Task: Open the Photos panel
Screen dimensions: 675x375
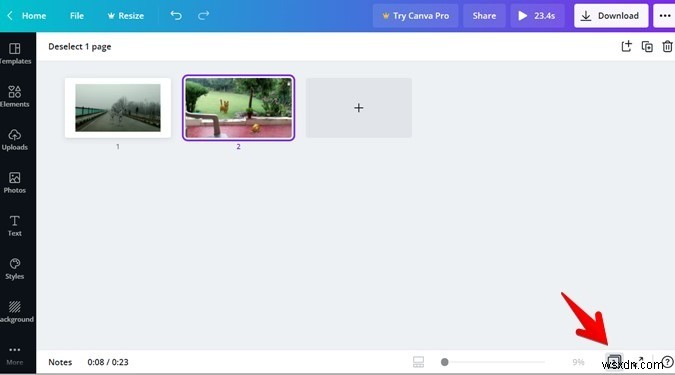Action: tap(15, 183)
